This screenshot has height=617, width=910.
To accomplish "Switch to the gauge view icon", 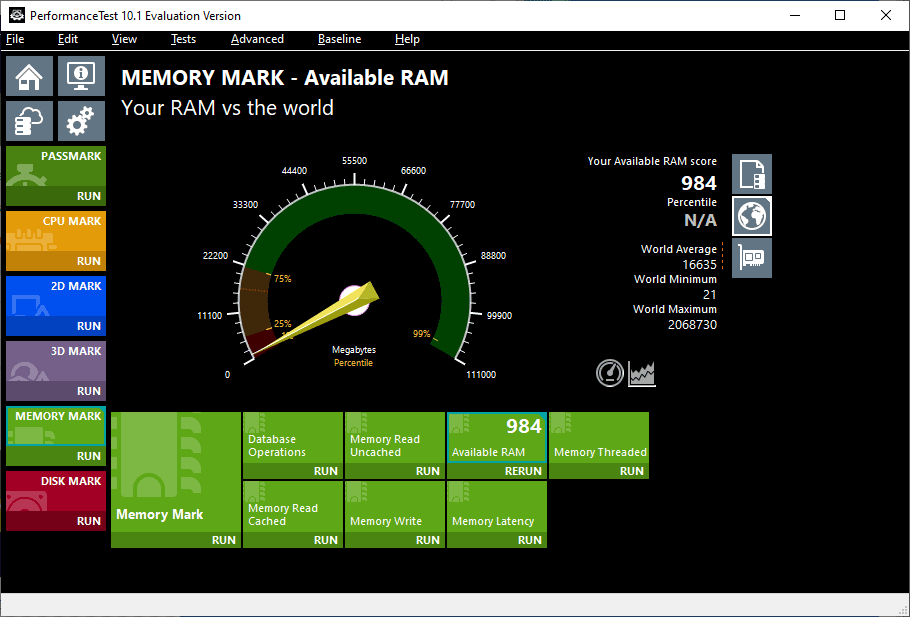I will click(x=609, y=373).
